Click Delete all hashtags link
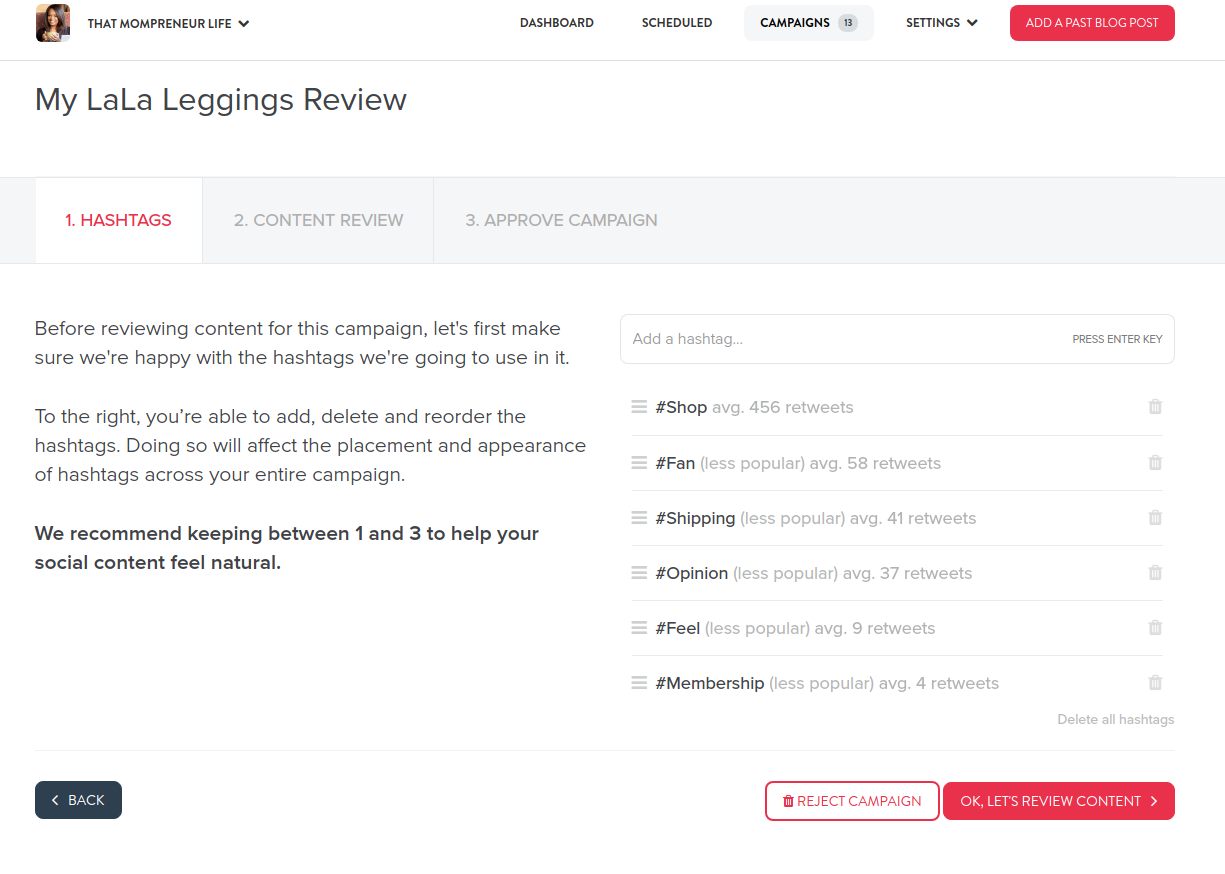Screen dimensions: 1225x874 pyautogui.click(x=1116, y=719)
